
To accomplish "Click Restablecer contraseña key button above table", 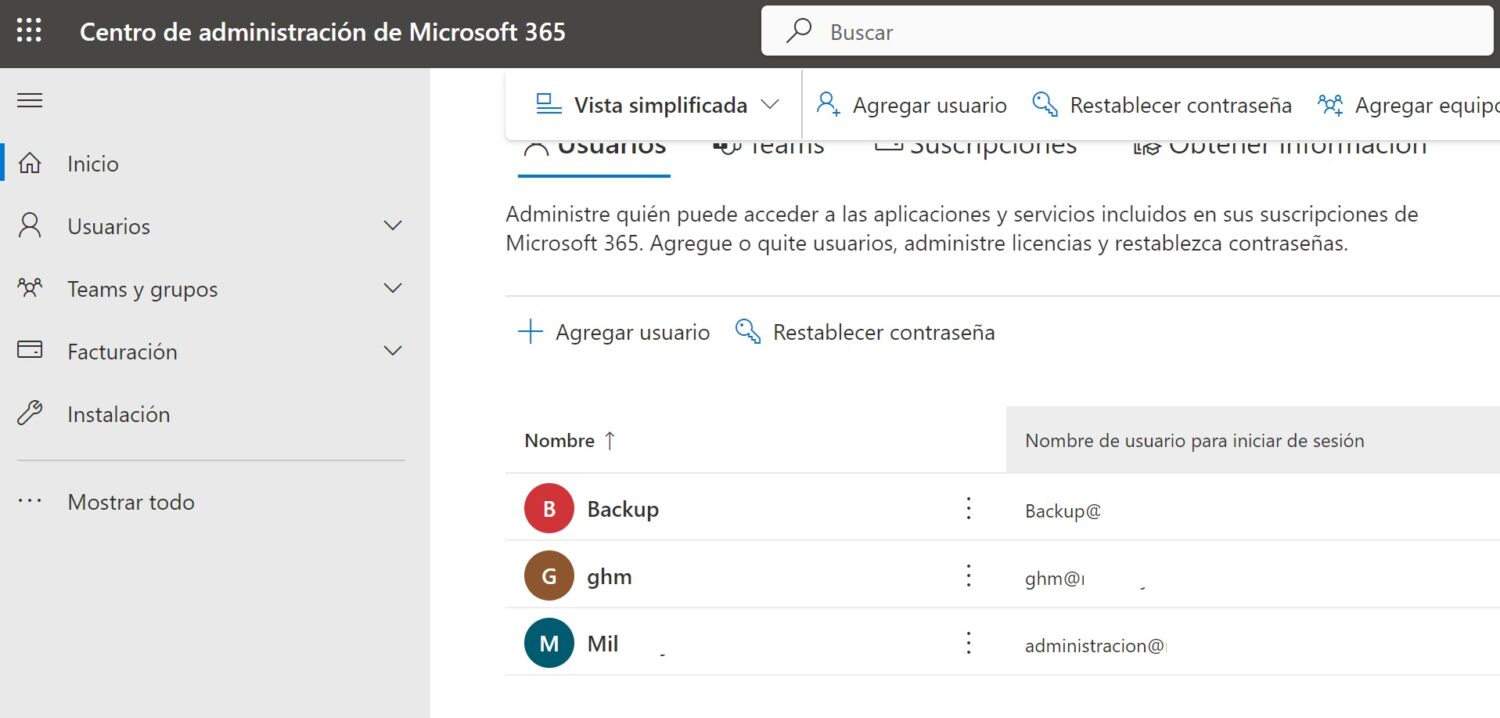I will point(865,332).
